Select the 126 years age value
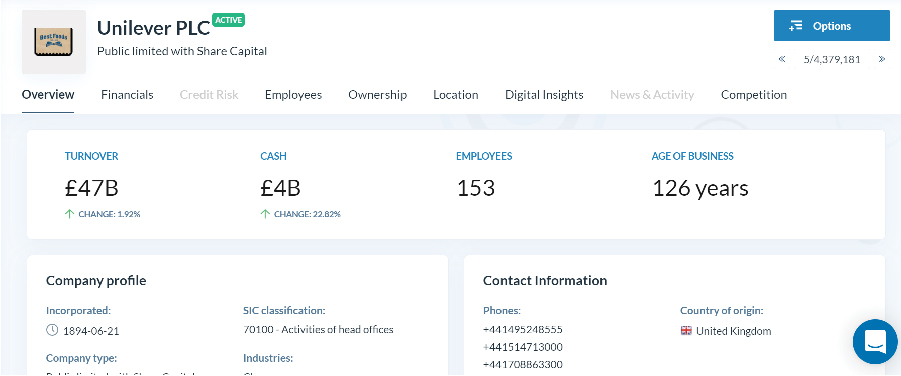This screenshot has width=901, height=376. coord(700,188)
